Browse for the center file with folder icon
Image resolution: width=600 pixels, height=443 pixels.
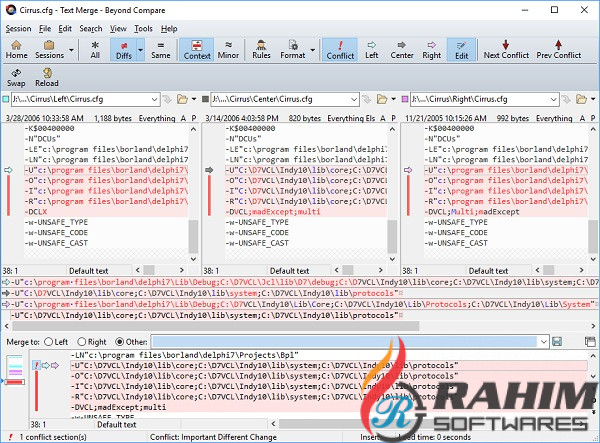click(382, 99)
